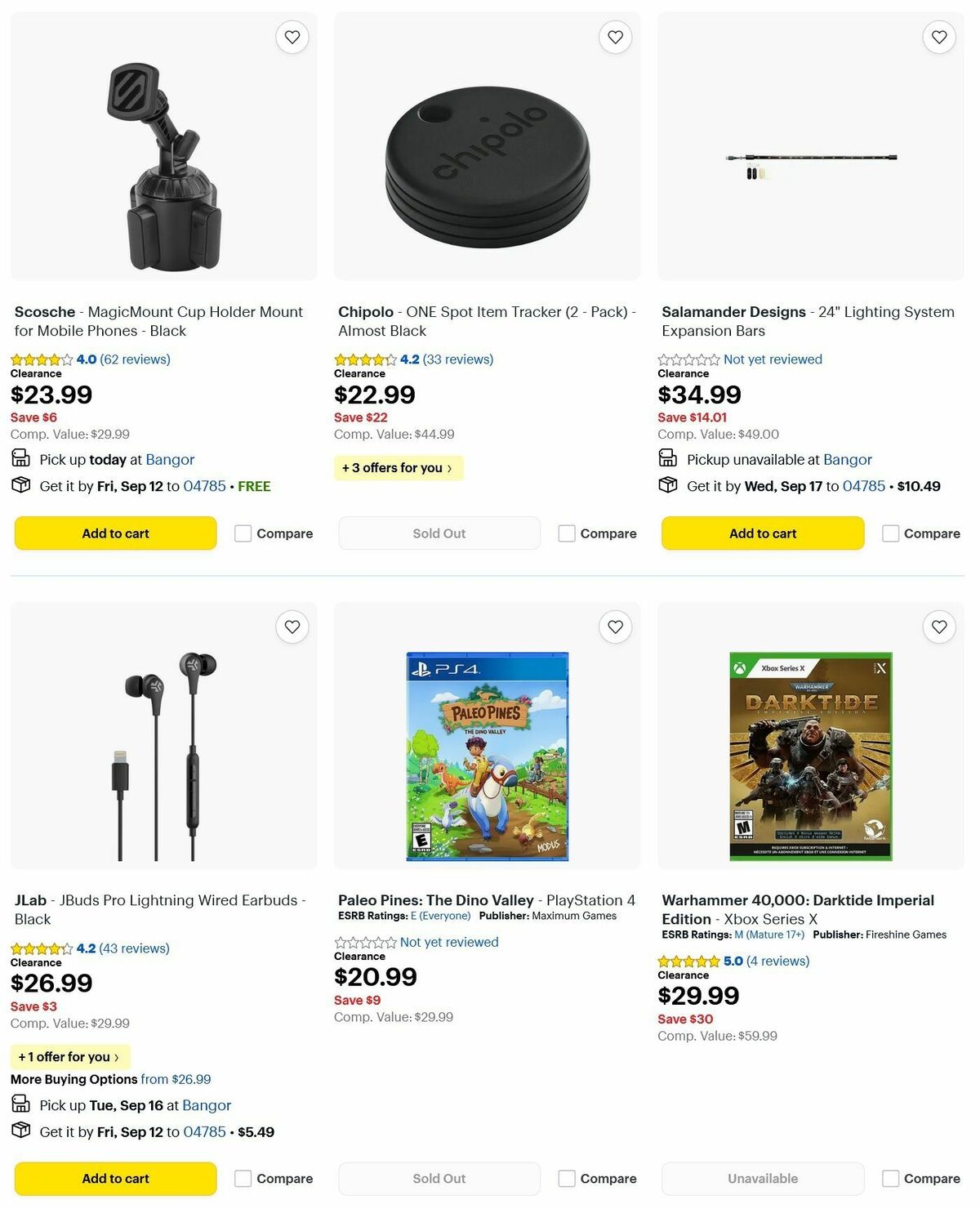Tick Compare for Warhammer 40,000 Darktide

click(889, 1178)
